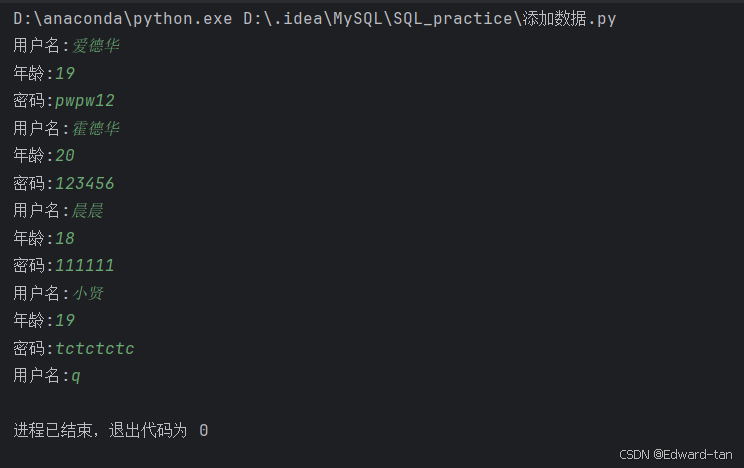The image size is (744, 468).
Task: Click the process finished message line
Action: (x=111, y=431)
